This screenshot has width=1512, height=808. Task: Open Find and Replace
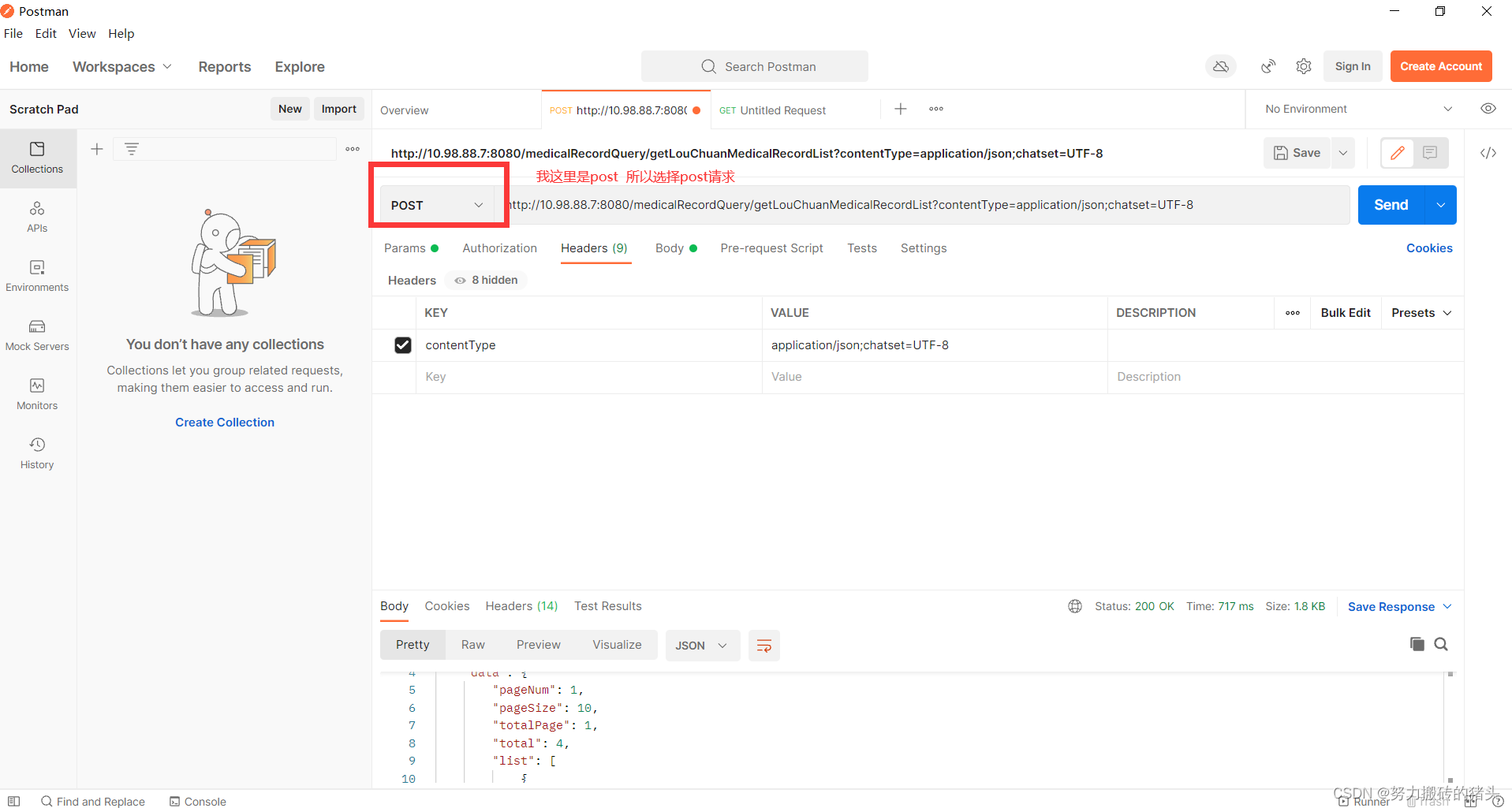pyautogui.click(x=93, y=801)
